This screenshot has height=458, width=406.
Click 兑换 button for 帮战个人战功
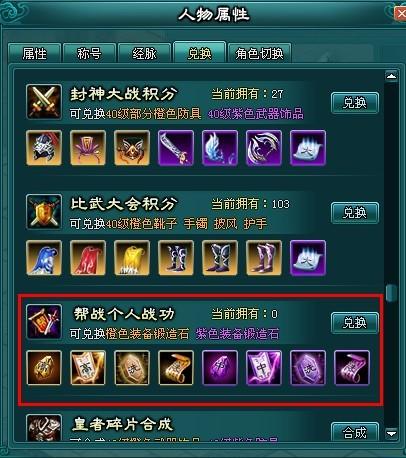[355, 323]
